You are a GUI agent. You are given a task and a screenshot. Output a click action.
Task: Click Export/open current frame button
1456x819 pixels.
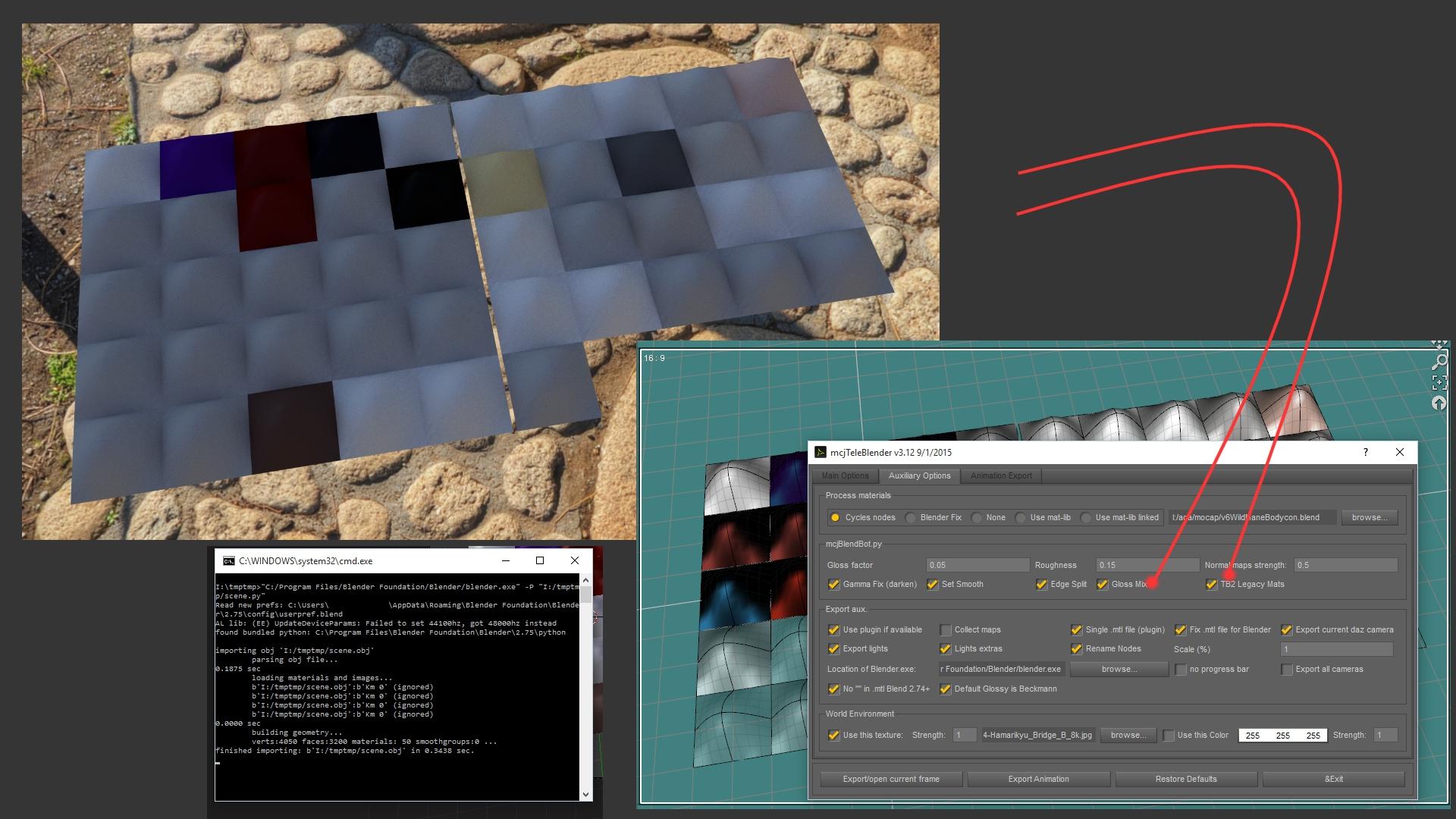(x=891, y=780)
